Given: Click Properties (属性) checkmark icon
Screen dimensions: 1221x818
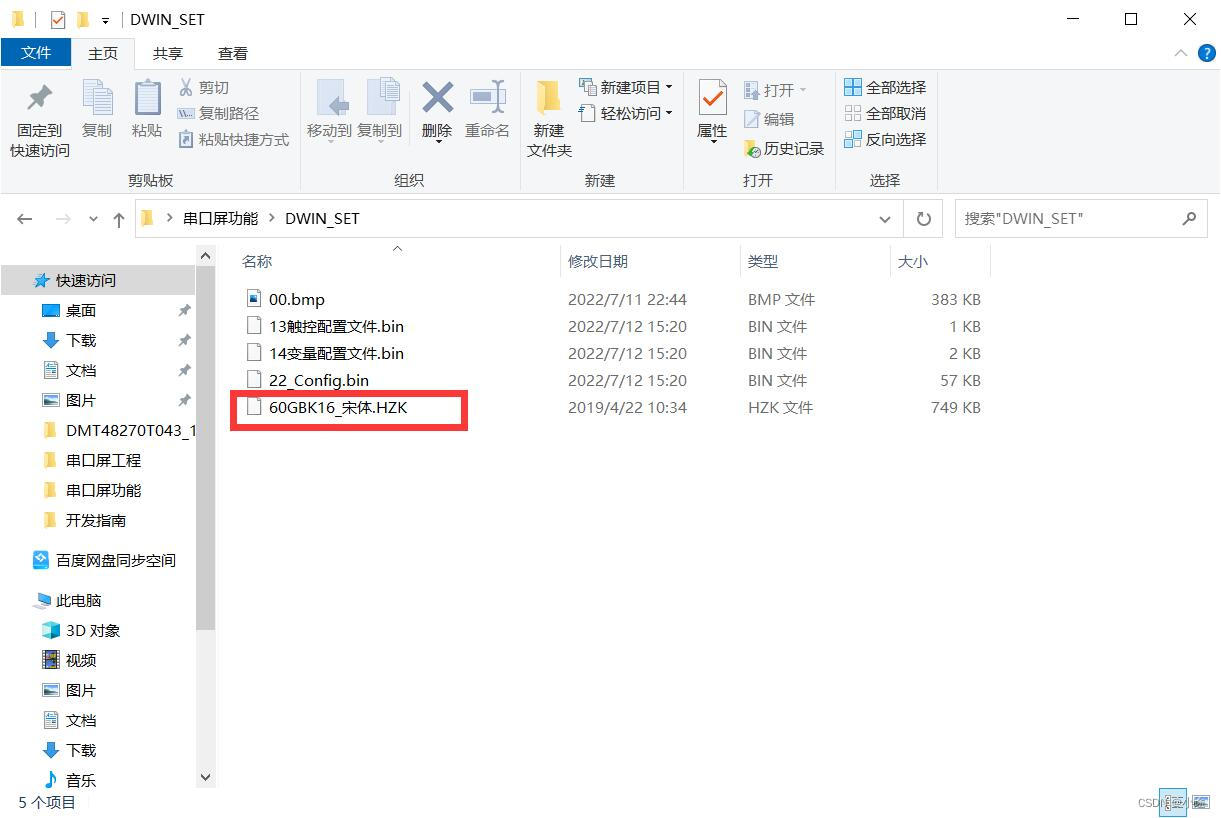Looking at the screenshot, I should (x=712, y=98).
